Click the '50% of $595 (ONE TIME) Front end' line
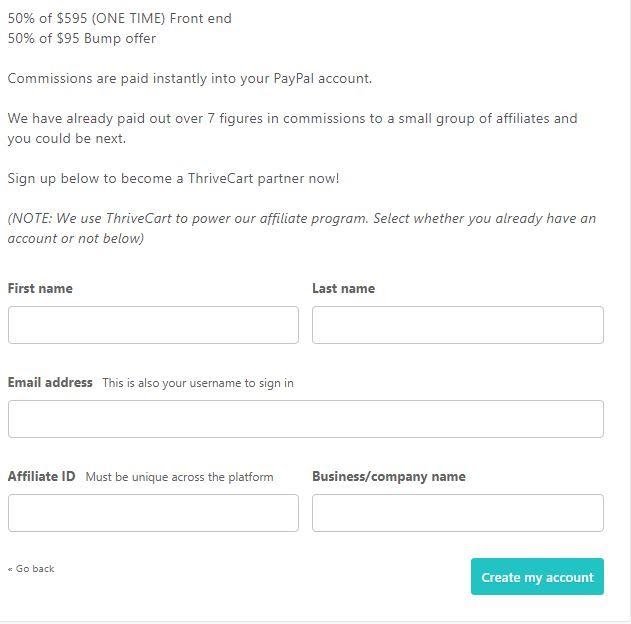Screen dimensions: 631x624 [x=120, y=19]
